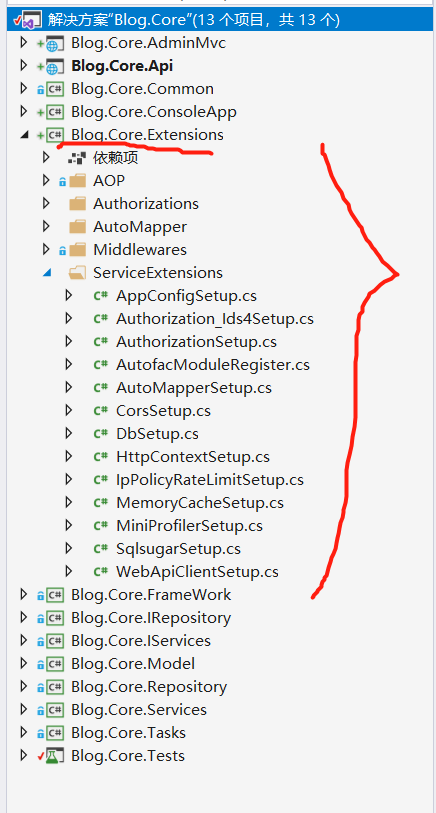Collapse the Blog.Core.Extensions project node
The height and width of the screenshot is (813, 436).
[x=24, y=135]
